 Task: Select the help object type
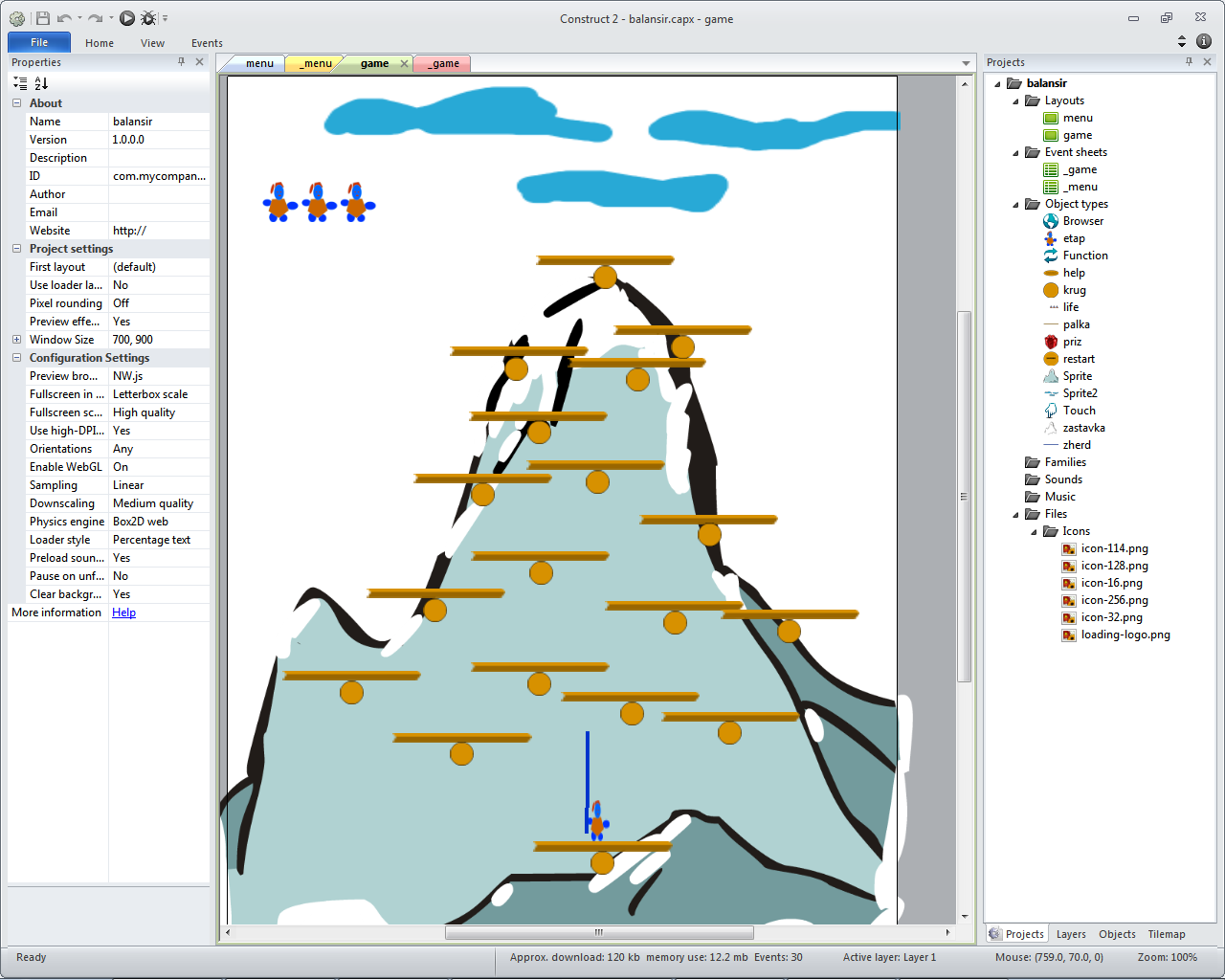(1074, 273)
